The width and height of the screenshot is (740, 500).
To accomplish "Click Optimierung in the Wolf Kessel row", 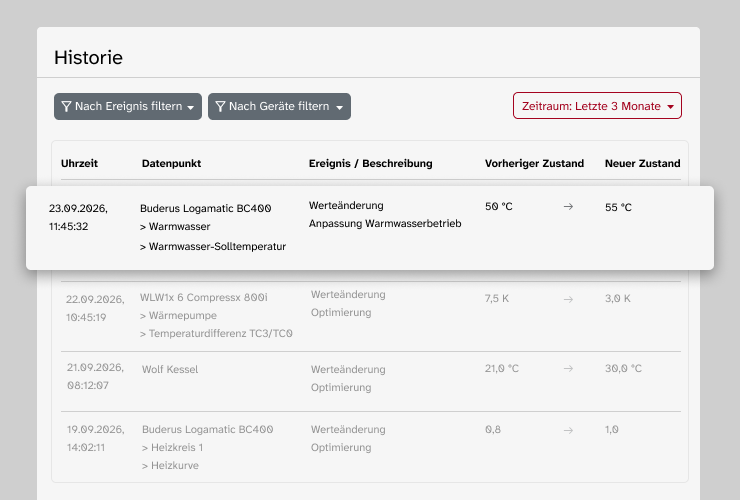I will click(x=341, y=387).
